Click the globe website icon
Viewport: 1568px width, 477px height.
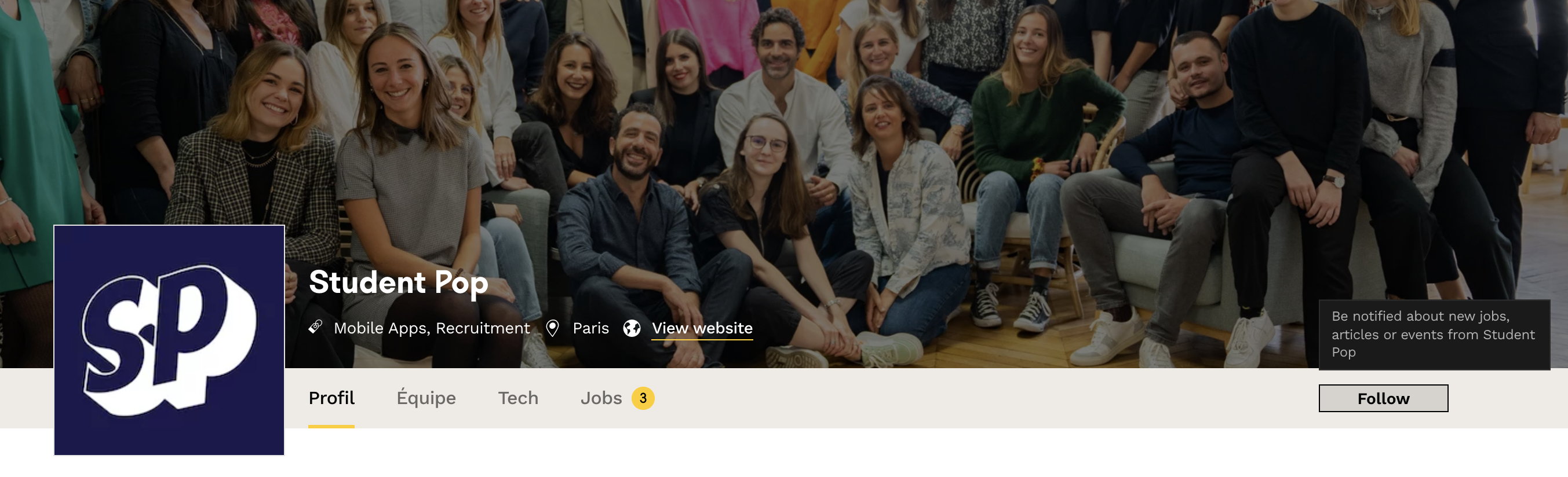[x=632, y=328]
